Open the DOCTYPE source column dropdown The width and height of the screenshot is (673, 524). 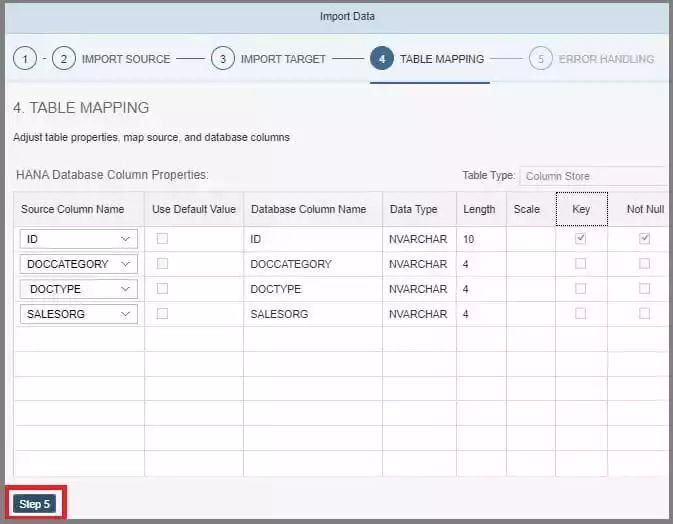(79, 289)
